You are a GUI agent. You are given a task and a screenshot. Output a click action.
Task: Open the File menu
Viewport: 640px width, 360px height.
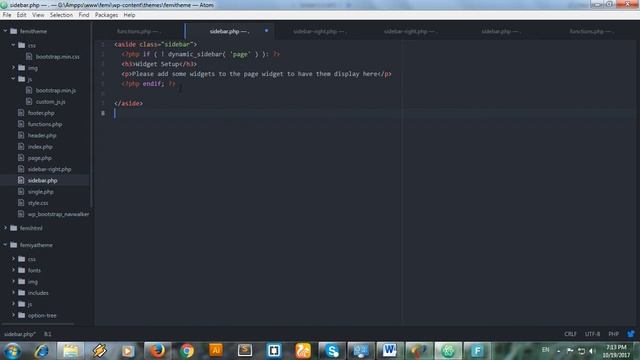coord(7,15)
